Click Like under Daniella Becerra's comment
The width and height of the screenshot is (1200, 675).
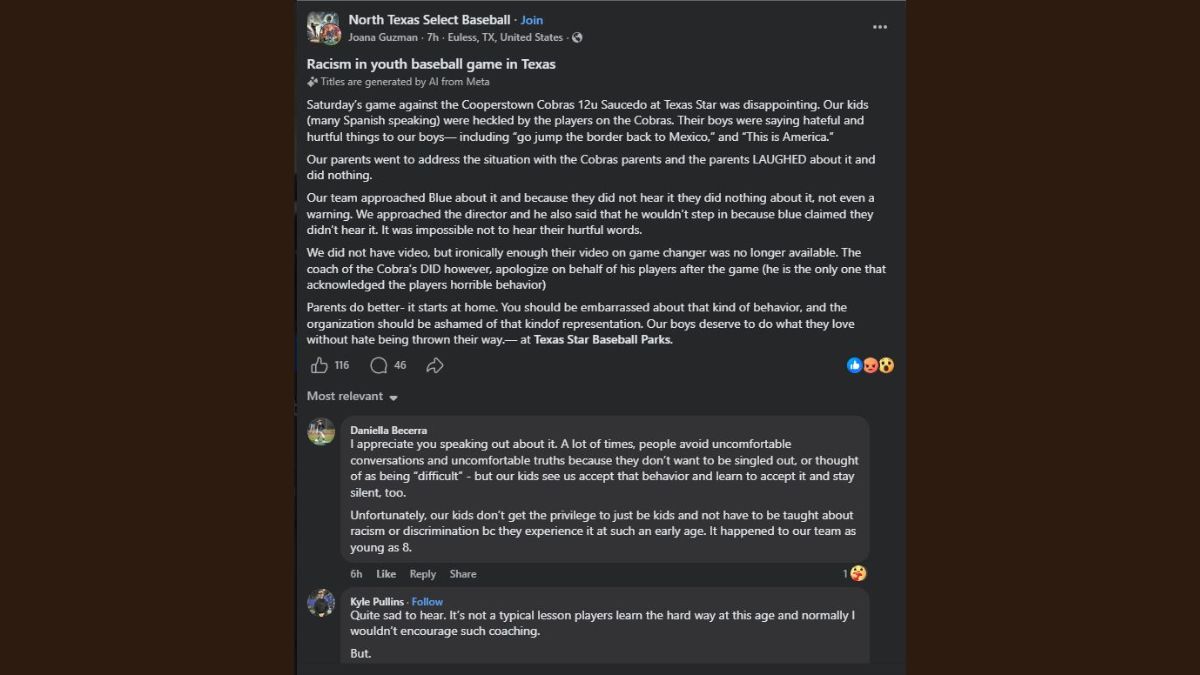coord(386,574)
